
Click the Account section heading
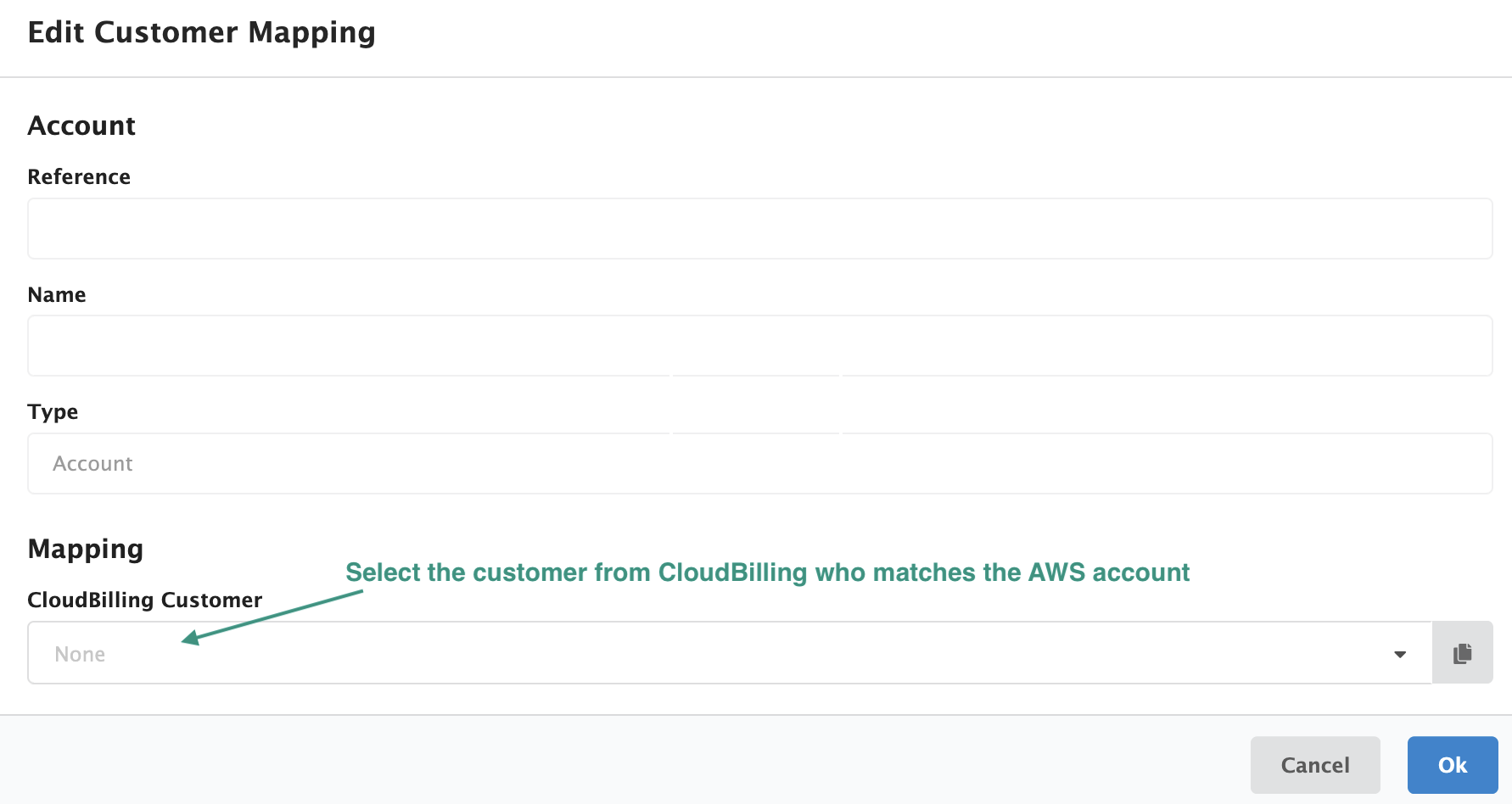81,126
